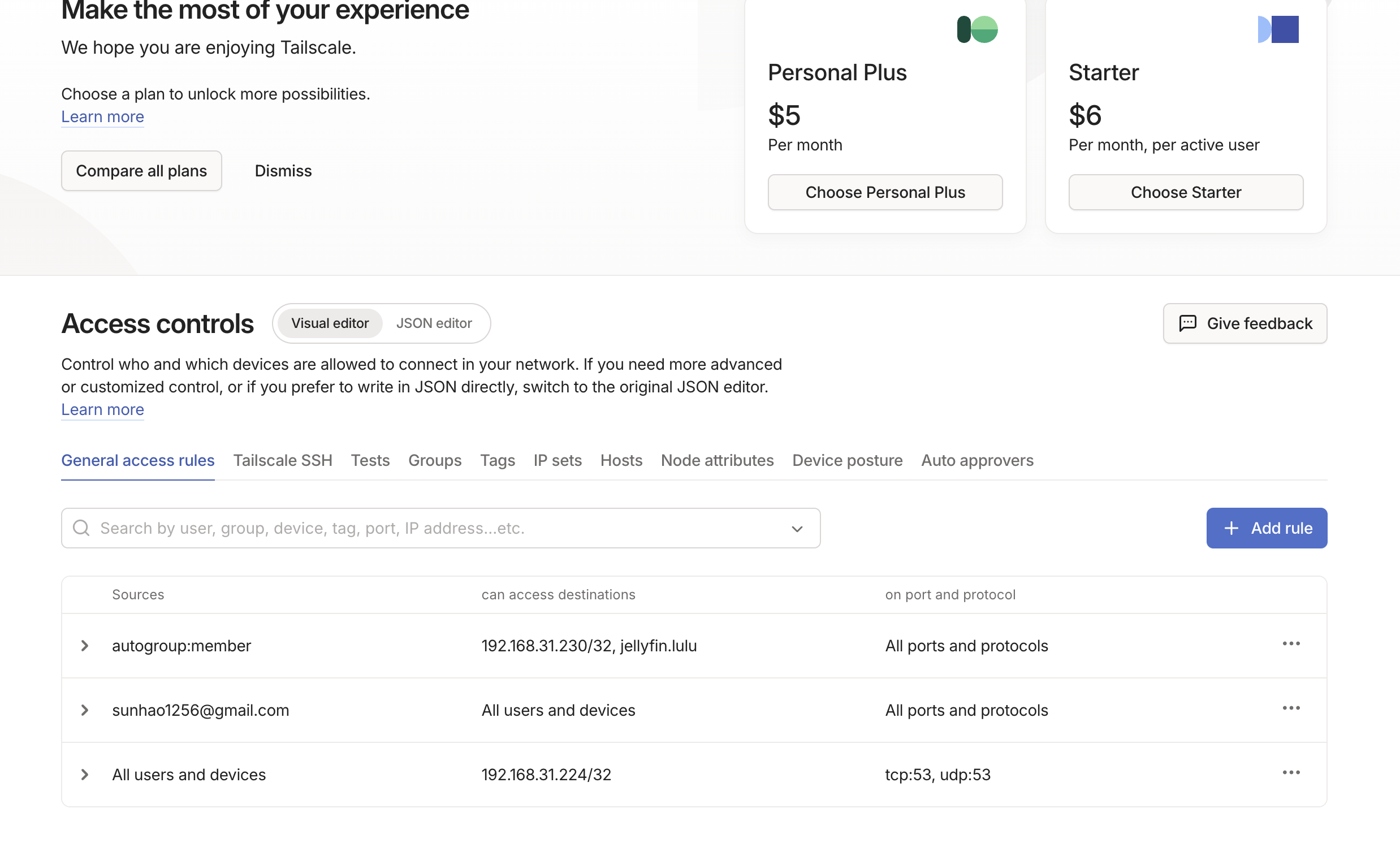This screenshot has height=856, width=1400.
Task: Click the Give feedback button
Action: click(1246, 324)
